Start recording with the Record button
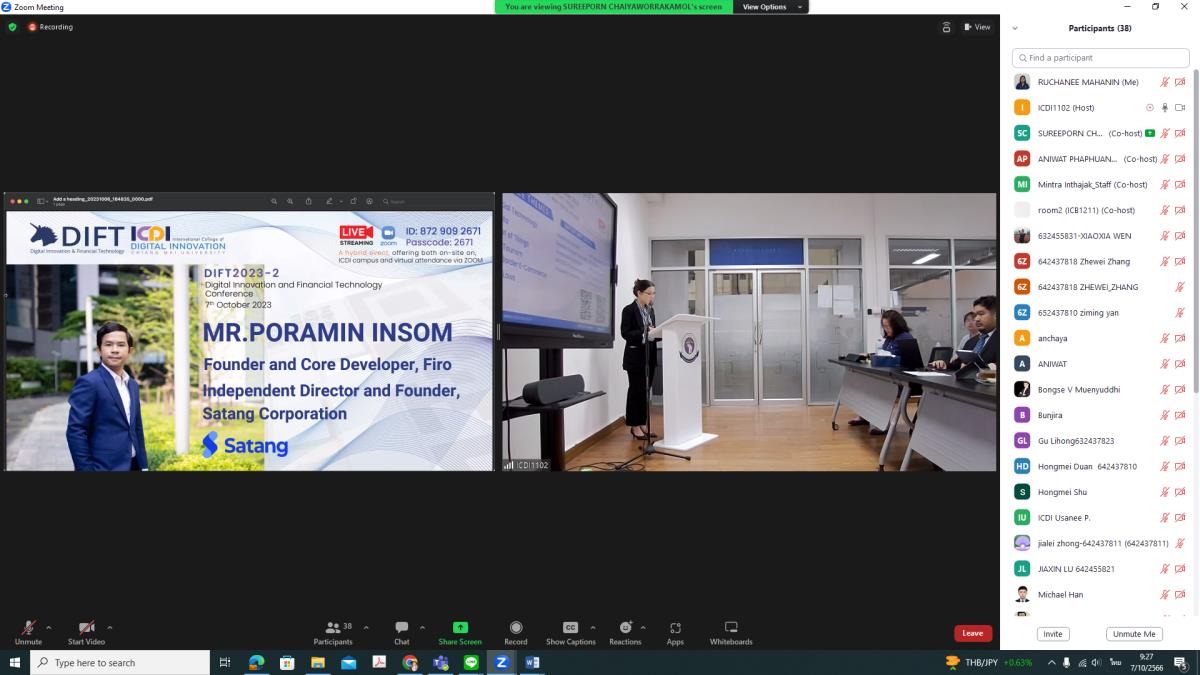The image size is (1200, 675). click(516, 632)
